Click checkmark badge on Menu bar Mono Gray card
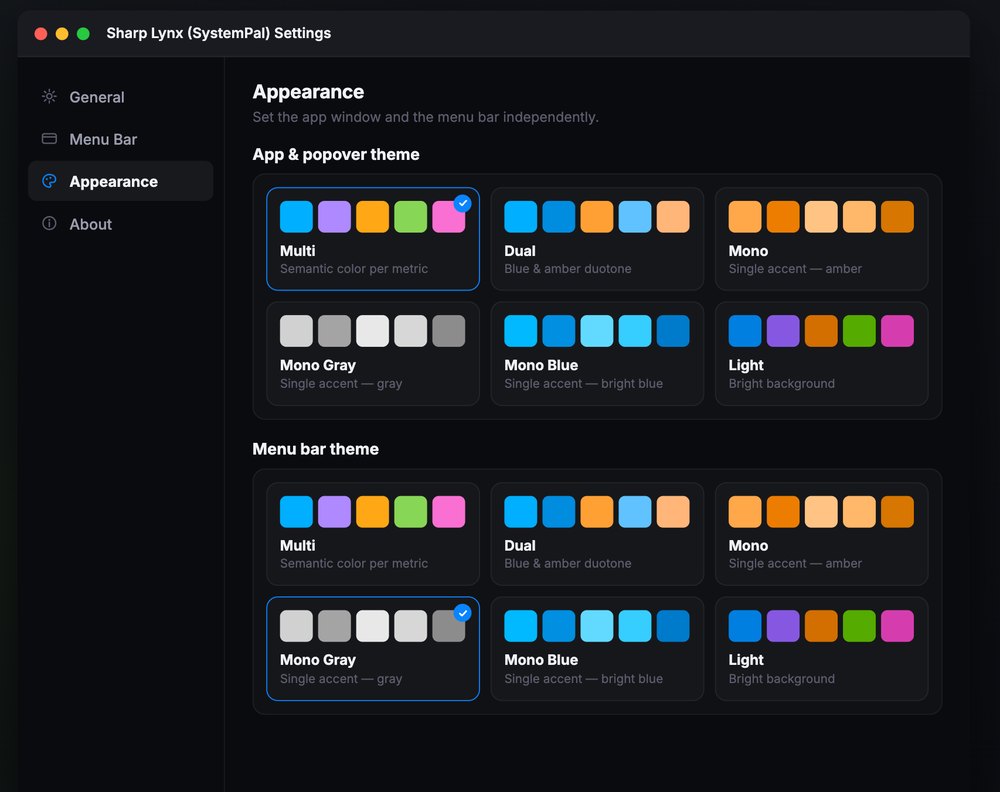Screen dimensions: 1000x792 pos(462,613)
